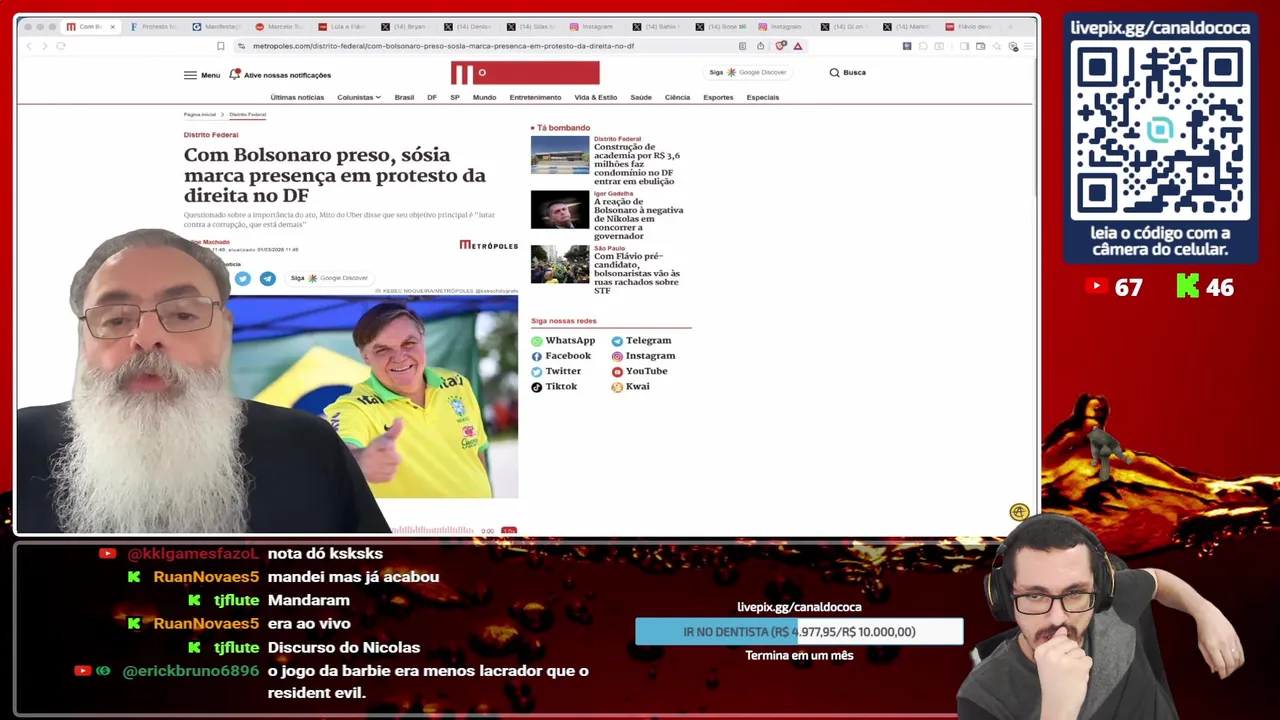Switch to the '(14) Silas' X tab
Viewport: 1280px width, 720px height.
pyautogui.click(x=531, y=27)
